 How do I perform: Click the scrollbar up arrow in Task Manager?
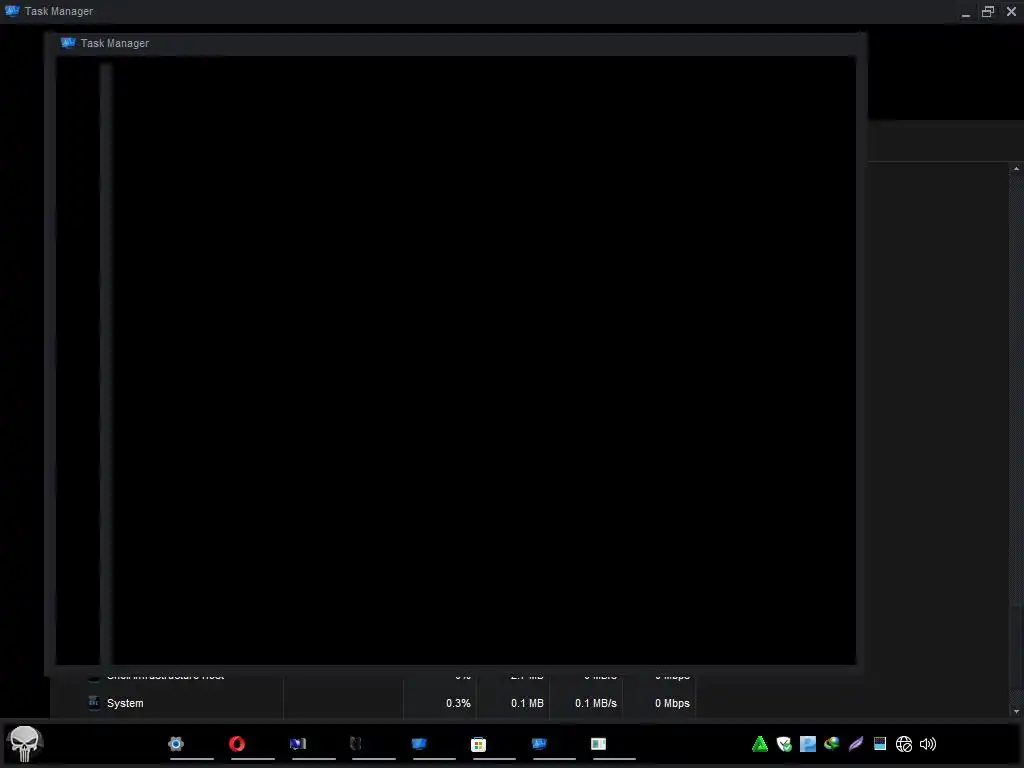click(1016, 169)
